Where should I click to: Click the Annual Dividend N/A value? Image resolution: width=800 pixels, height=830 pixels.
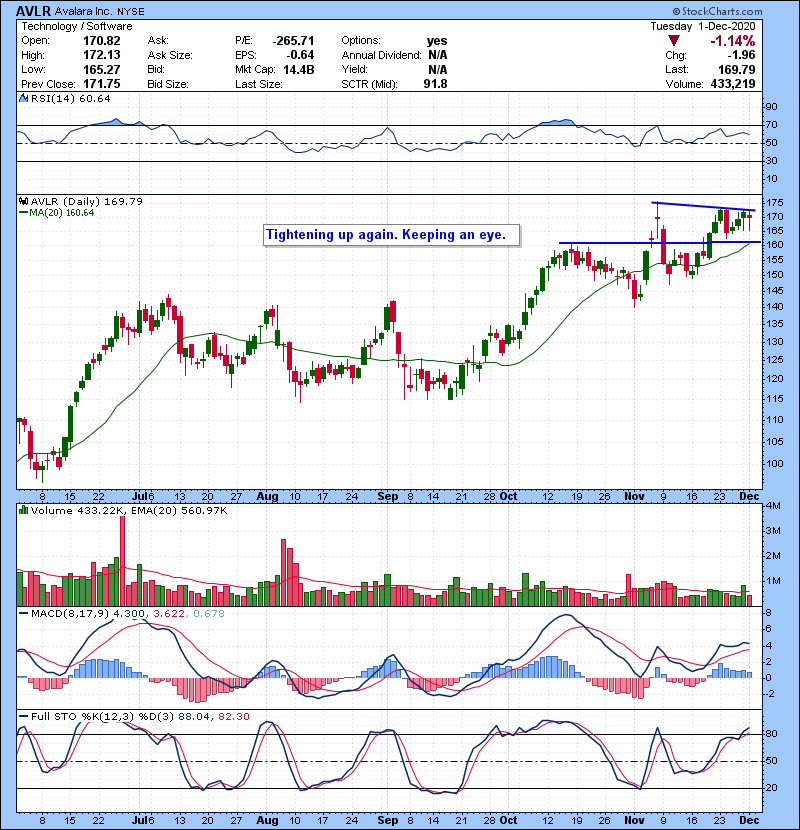coord(437,55)
